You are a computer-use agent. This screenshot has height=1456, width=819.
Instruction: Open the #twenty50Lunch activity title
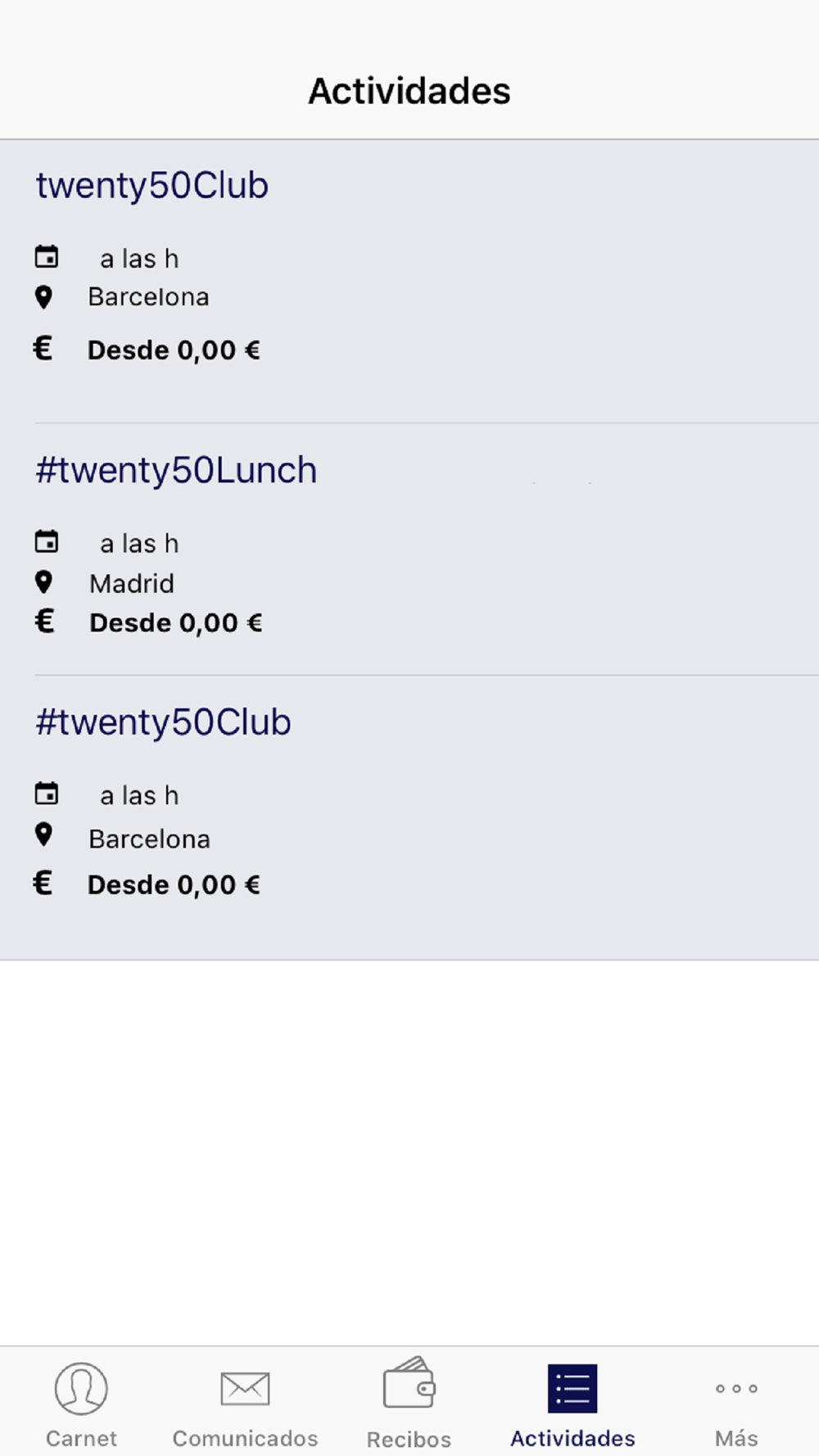click(176, 471)
